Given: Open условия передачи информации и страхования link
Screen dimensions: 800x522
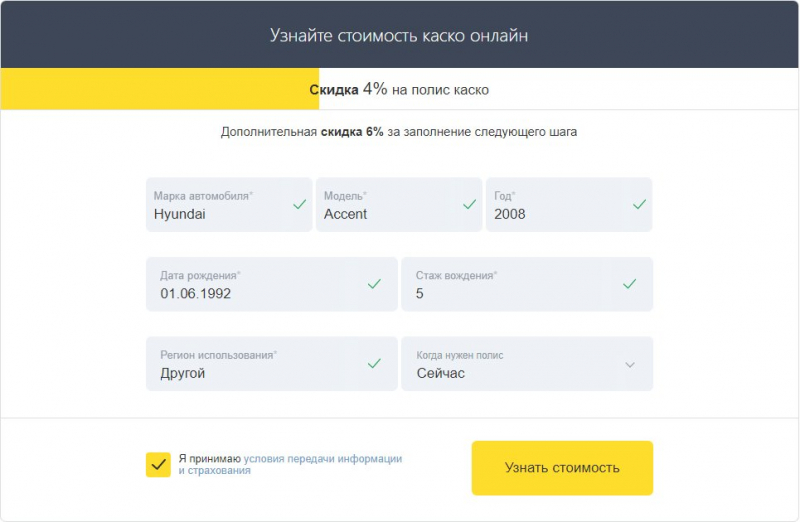Looking at the screenshot, I should [x=322, y=459].
